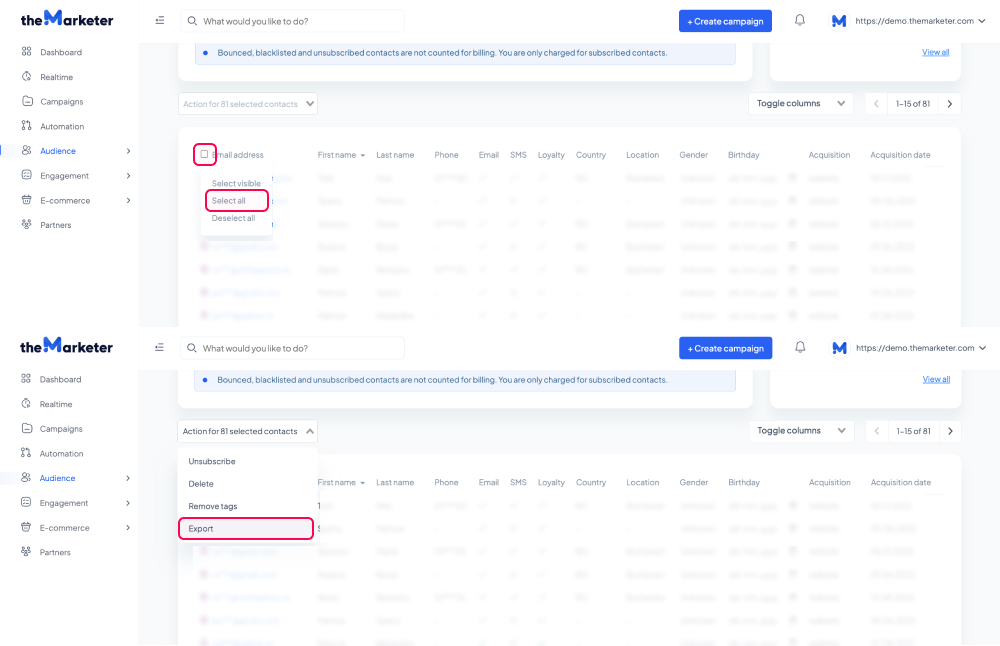The width and height of the screenshot is (1000, 646).
Task: Close the expanded Action for 81 selected contacts dropdown
Action: (x=248, y=431)
